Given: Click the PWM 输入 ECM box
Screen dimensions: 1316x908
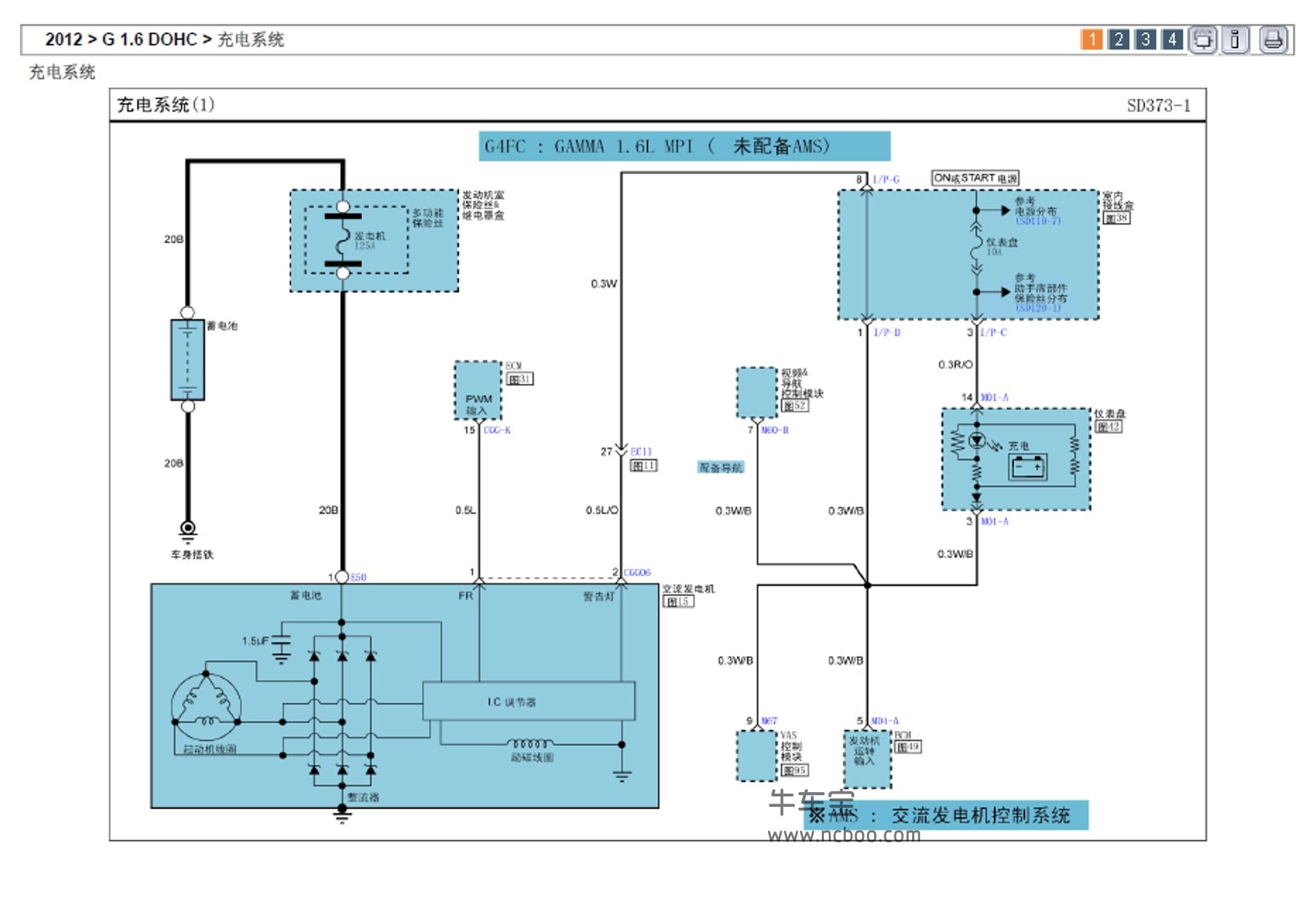Looking at the screenshot, I should point(478,390).
